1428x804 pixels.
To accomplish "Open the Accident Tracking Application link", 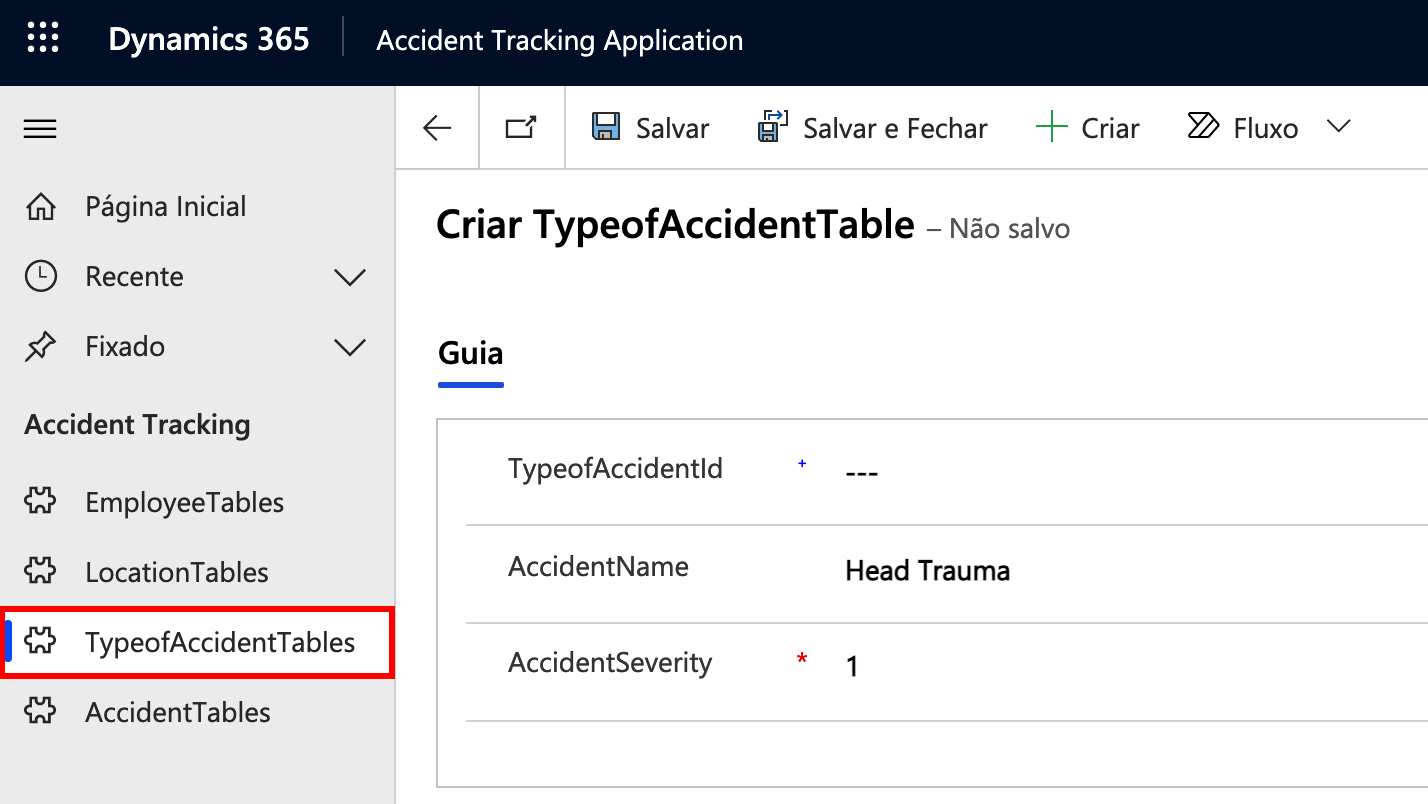I will [559, 42].
